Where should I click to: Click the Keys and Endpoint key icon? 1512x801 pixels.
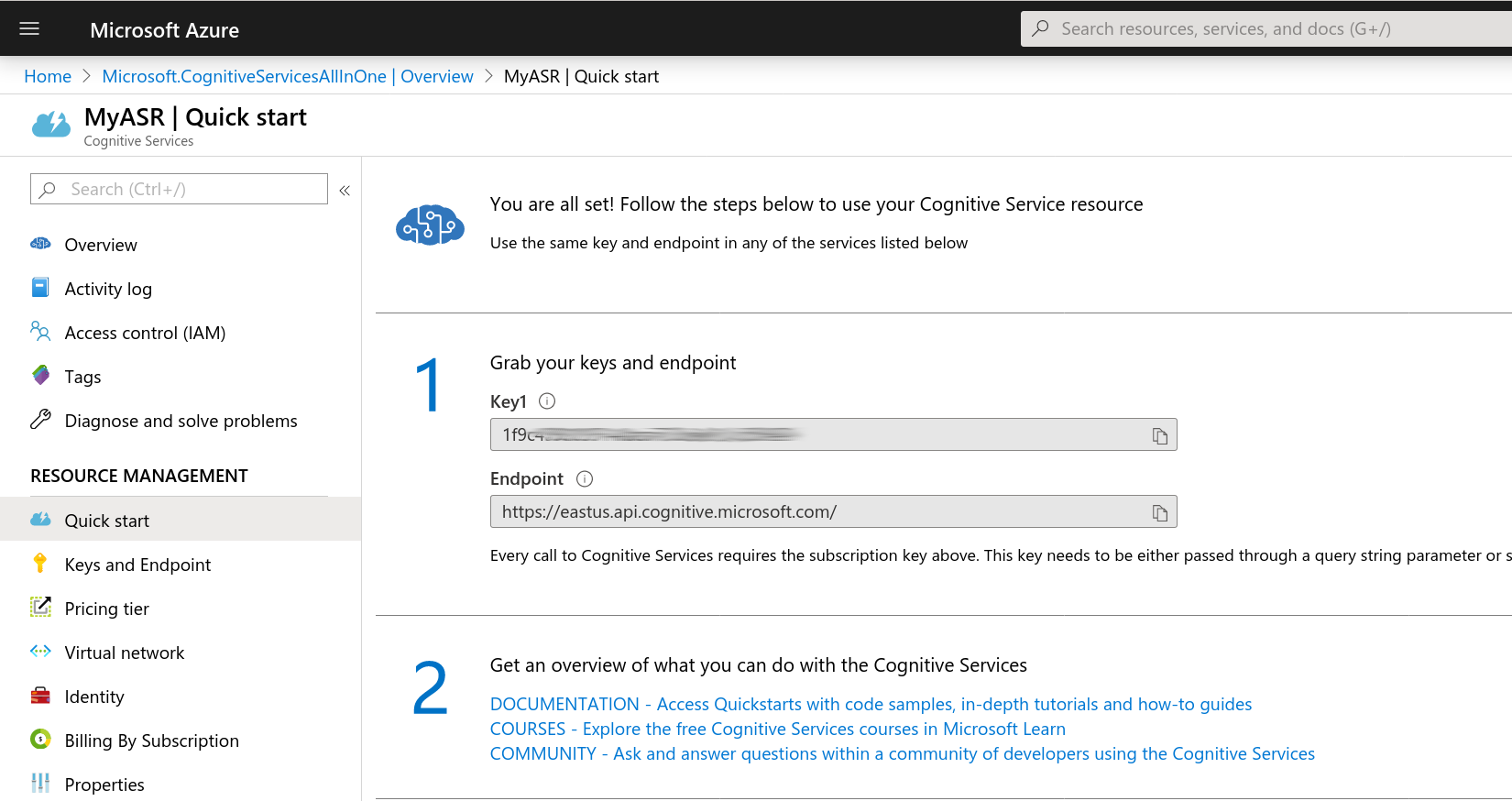pos(39,564)
